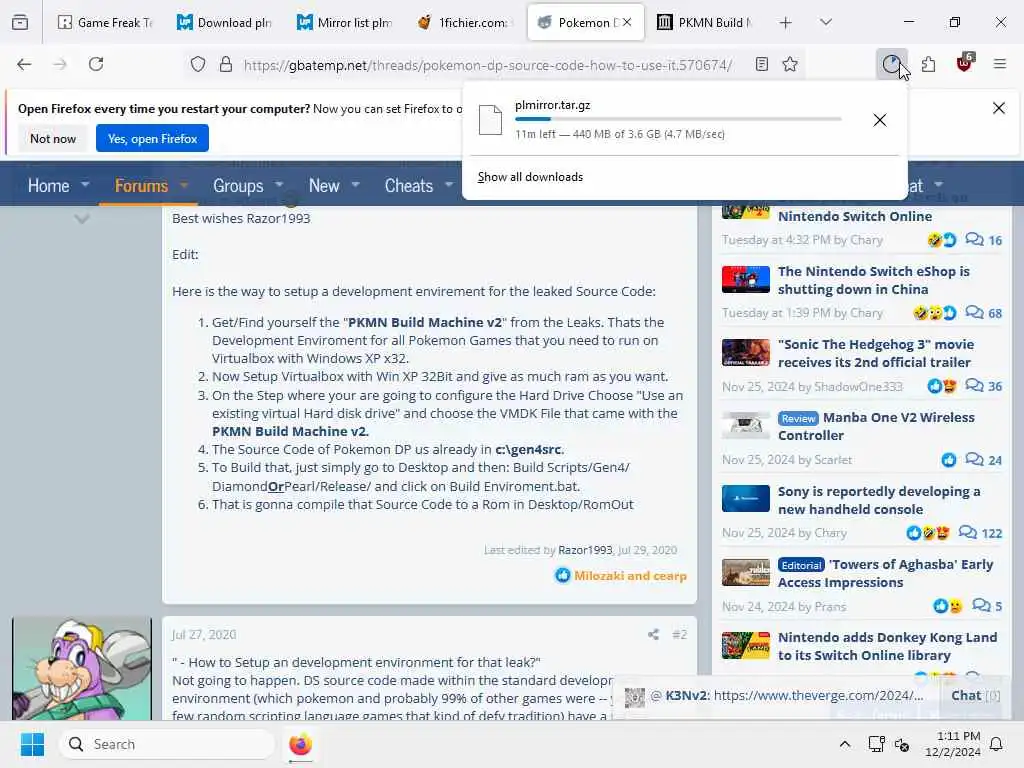1024x768 pixels.
Task: Open comments on Nintendo Switch Online article
Action: (984, 240)
